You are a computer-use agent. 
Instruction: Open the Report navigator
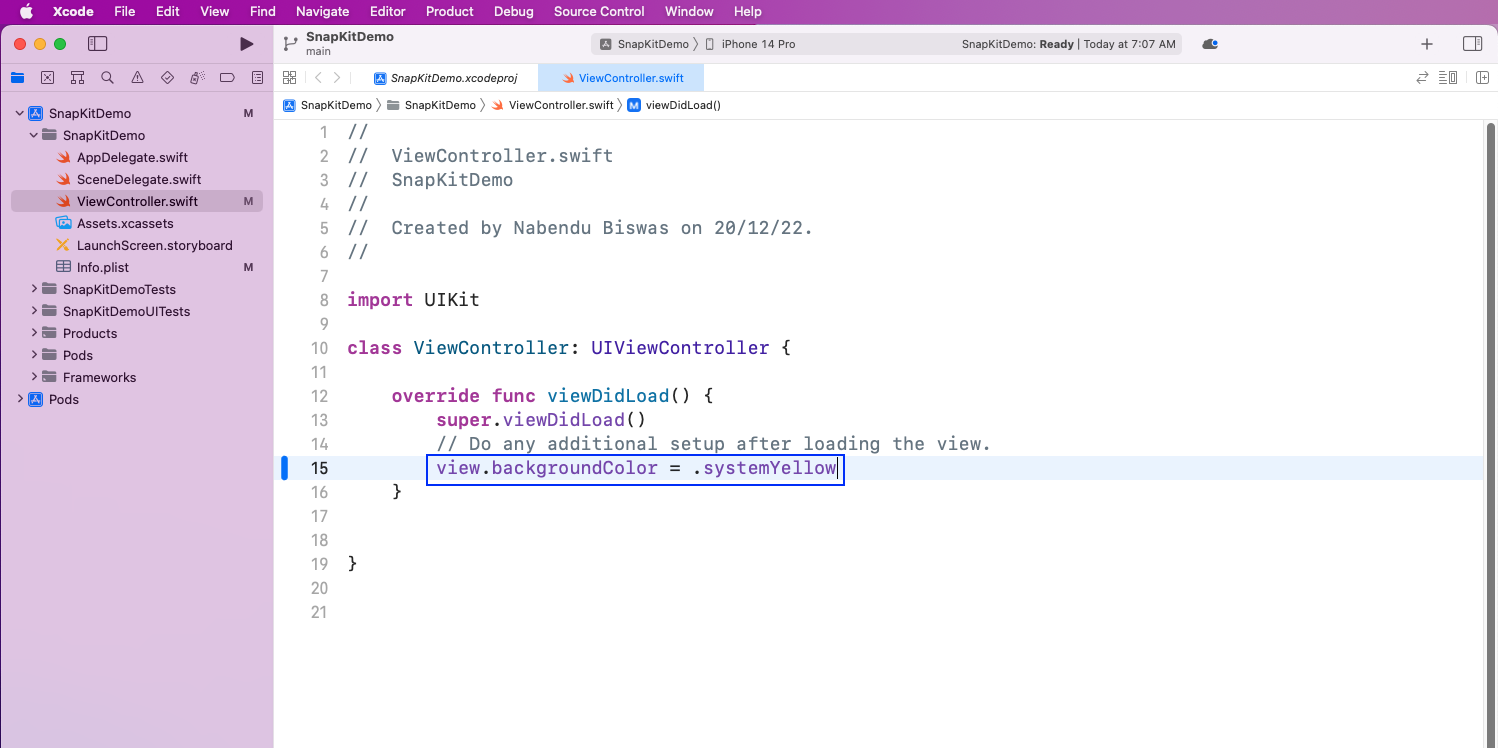tap(257, 77)
